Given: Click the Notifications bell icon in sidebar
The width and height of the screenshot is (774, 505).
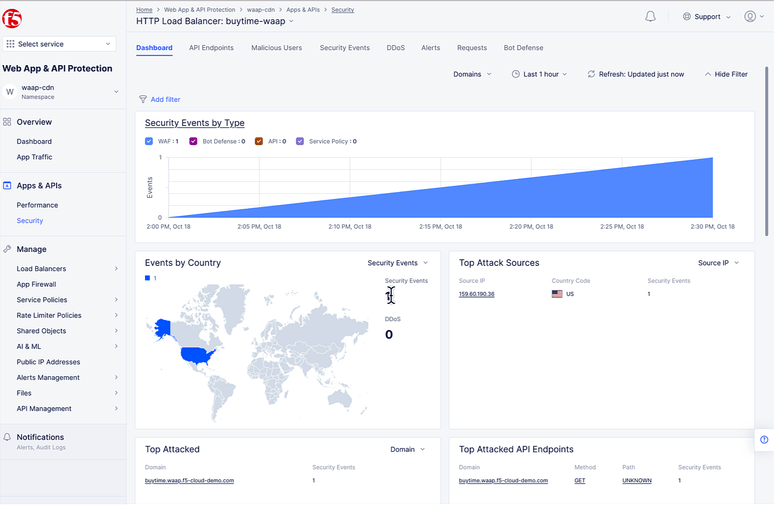Looking at the screenshot, I should 7,437.
